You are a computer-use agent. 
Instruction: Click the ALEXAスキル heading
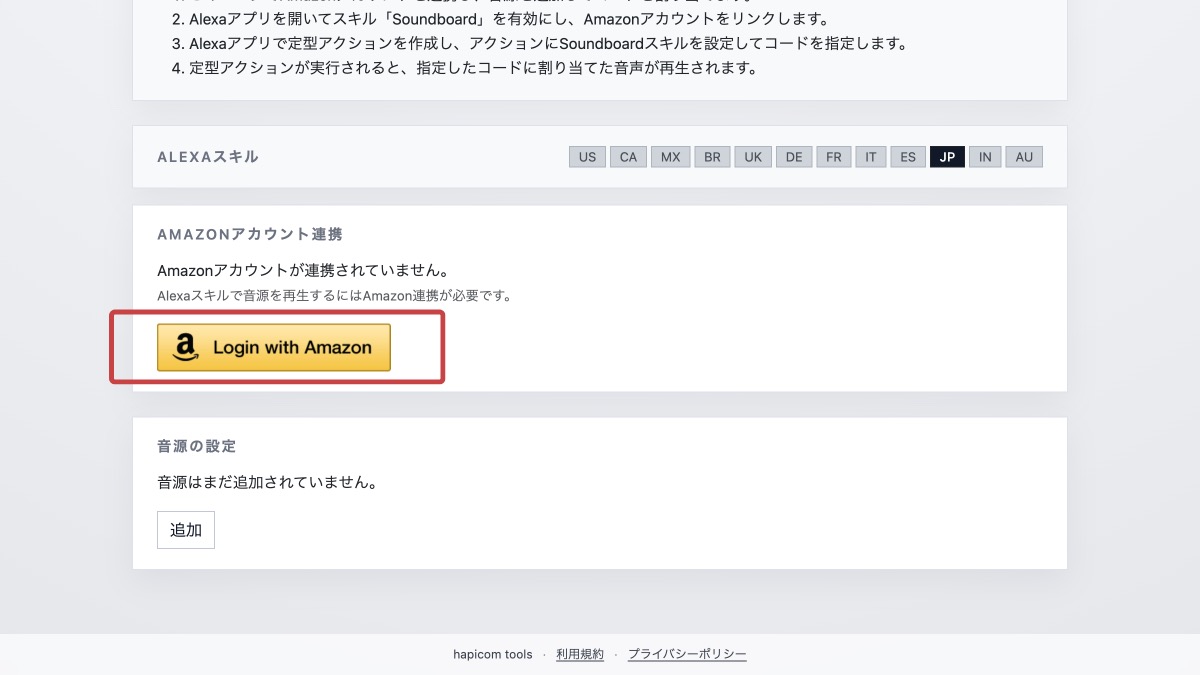(x=208, y=157)
